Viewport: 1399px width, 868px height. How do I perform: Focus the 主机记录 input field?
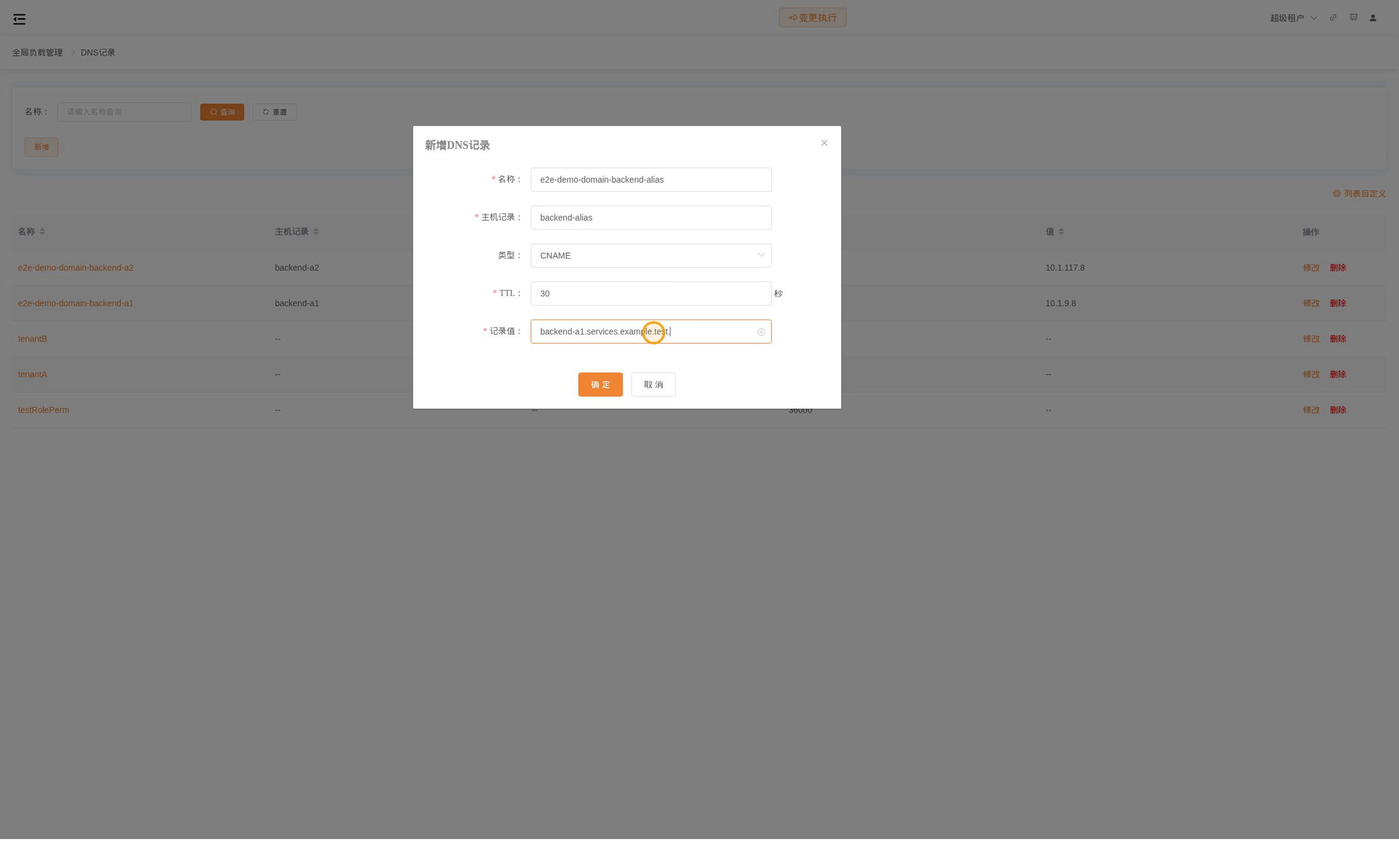click(651, 217)
